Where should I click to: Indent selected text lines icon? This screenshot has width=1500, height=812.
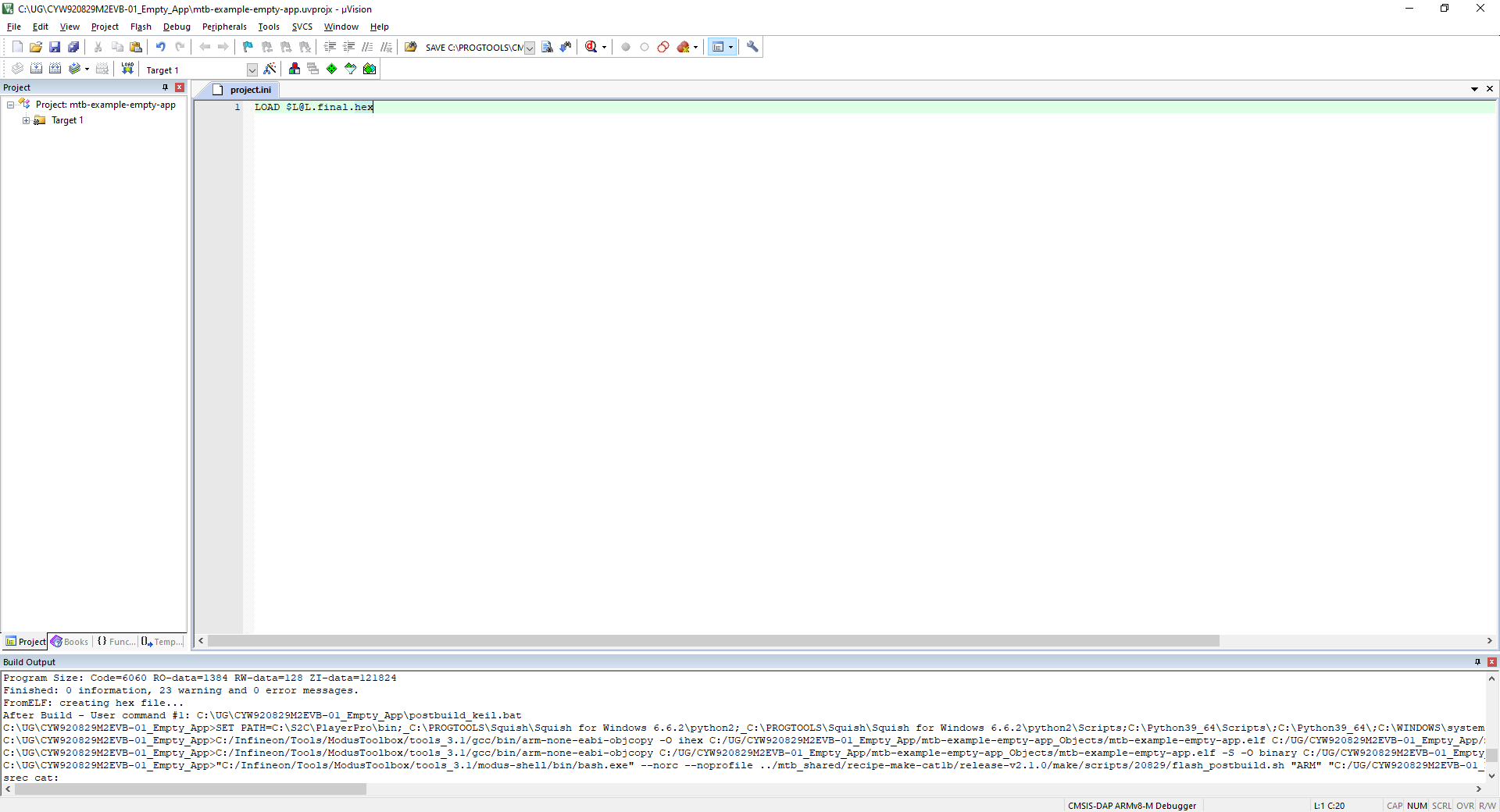330,47
